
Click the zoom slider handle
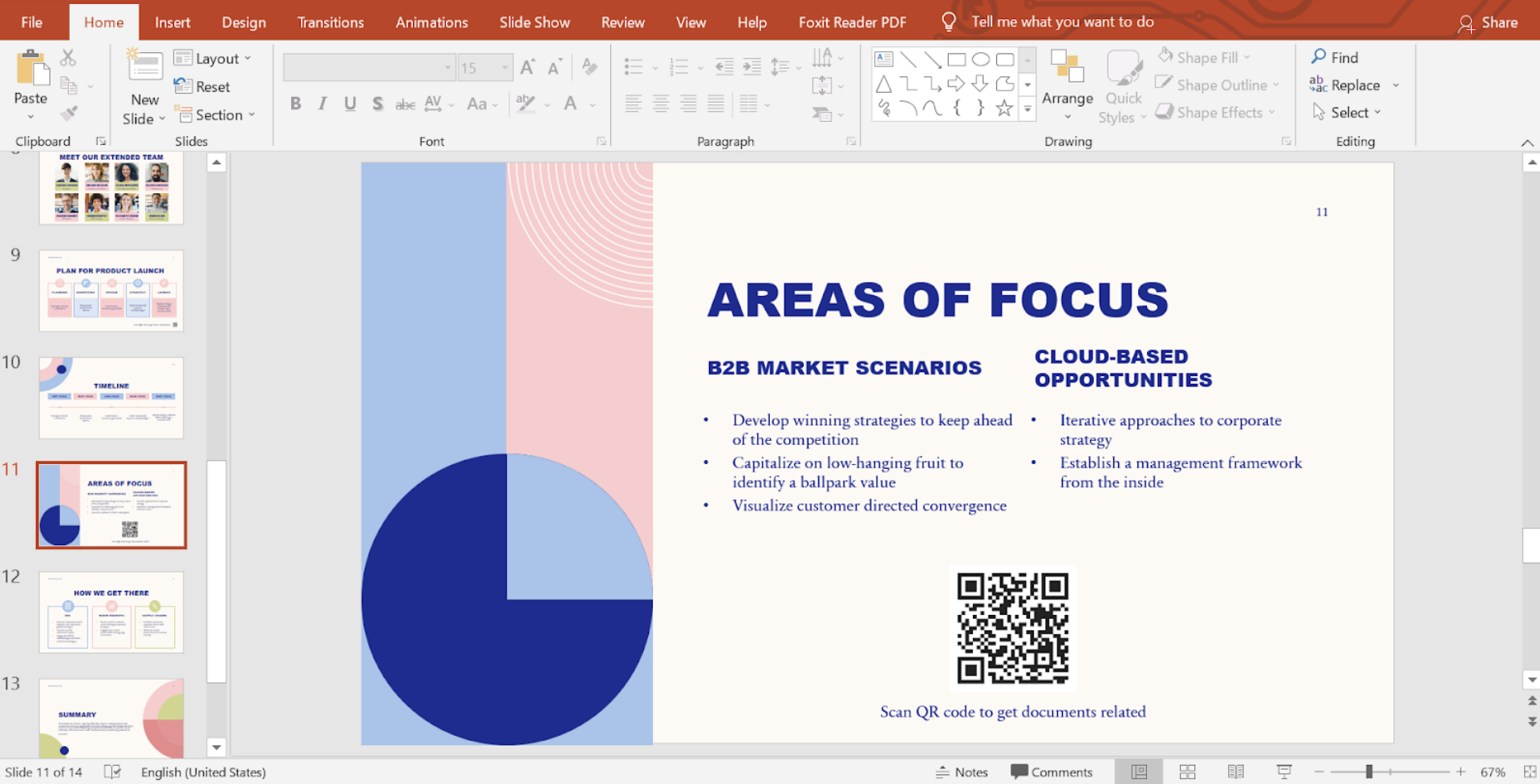point(1369,772)
